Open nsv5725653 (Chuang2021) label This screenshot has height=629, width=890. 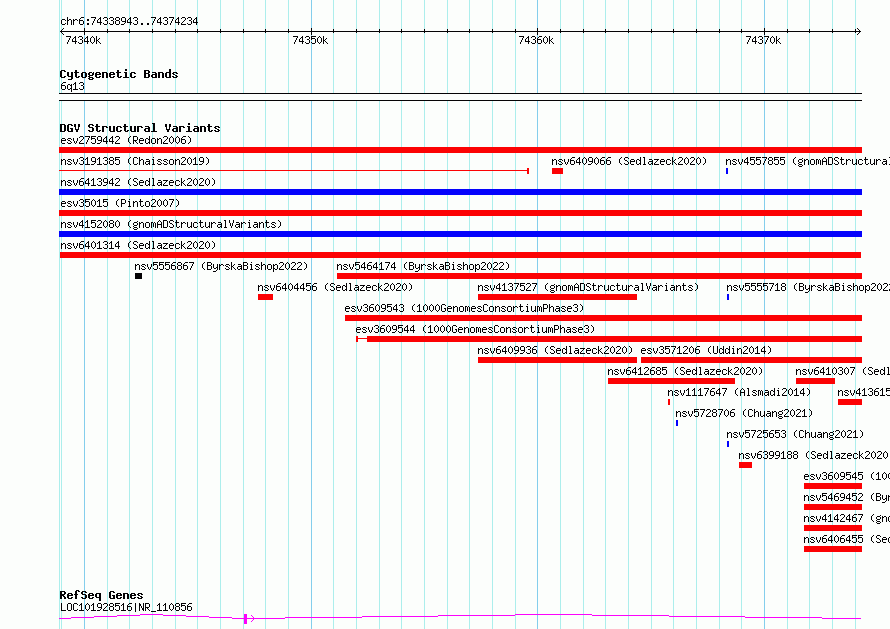[x=795, y=434]
